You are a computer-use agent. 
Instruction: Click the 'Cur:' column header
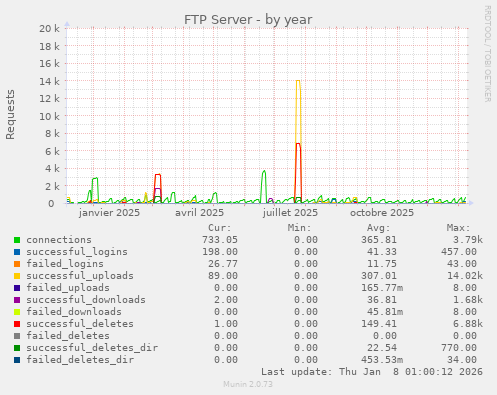220,228
